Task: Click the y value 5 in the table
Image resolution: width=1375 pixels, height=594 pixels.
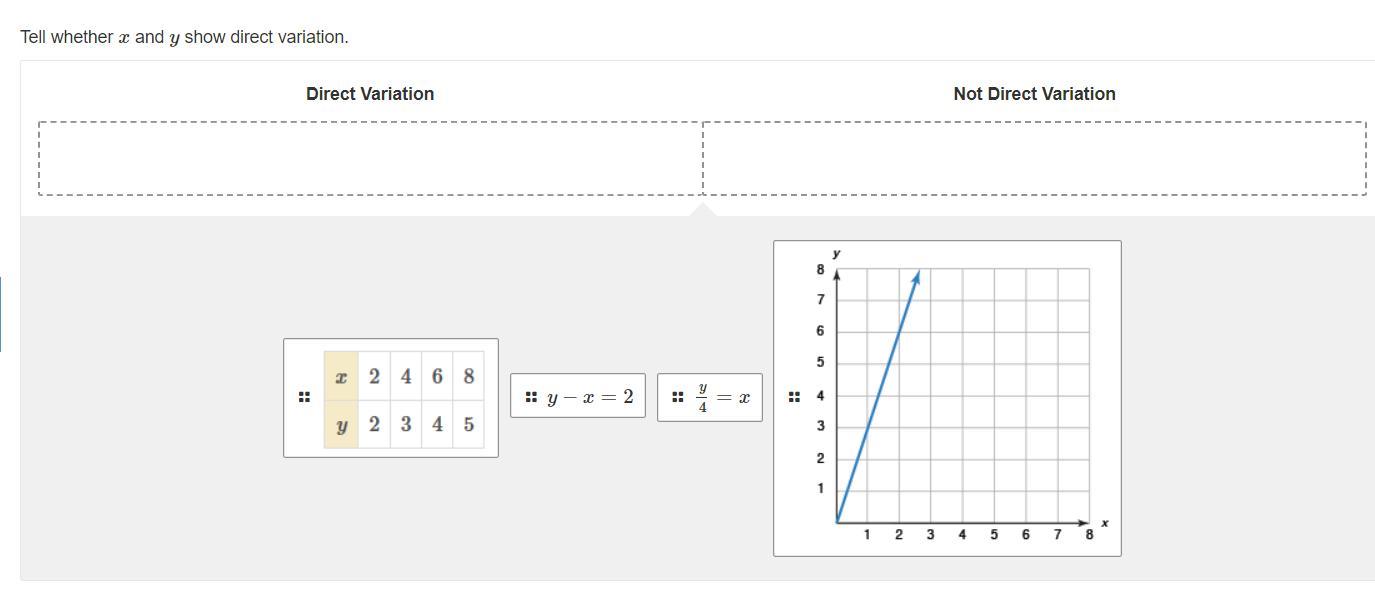Action: tap(468, 424)
